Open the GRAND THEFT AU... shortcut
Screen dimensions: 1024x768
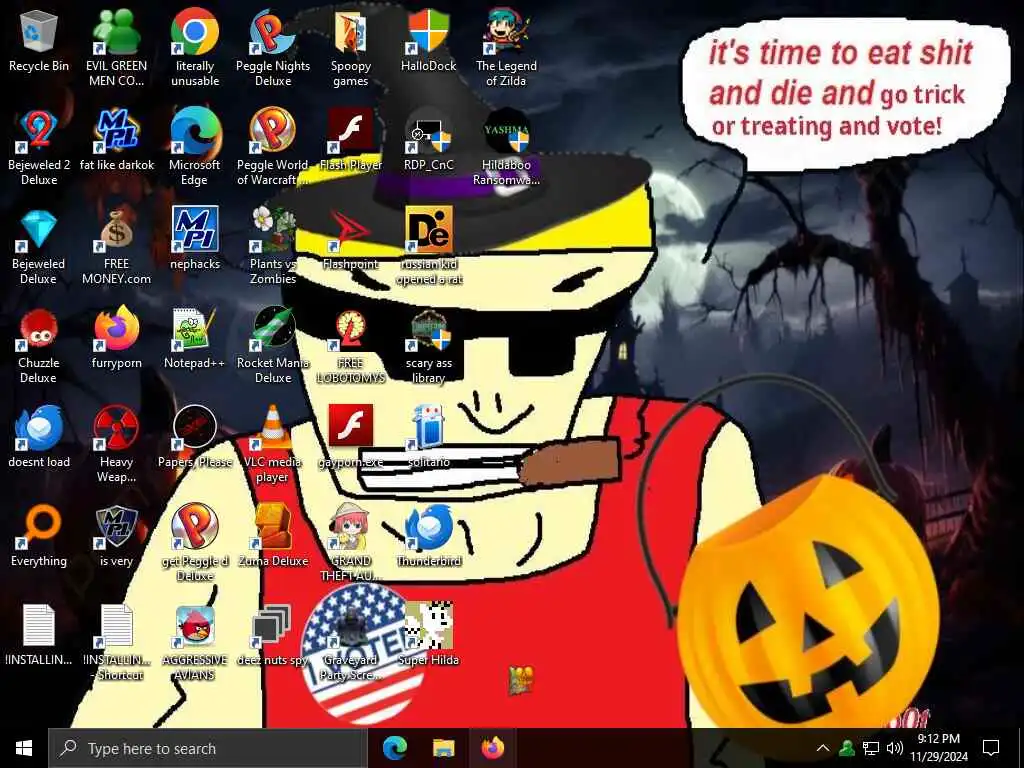(x=351, y=526)
